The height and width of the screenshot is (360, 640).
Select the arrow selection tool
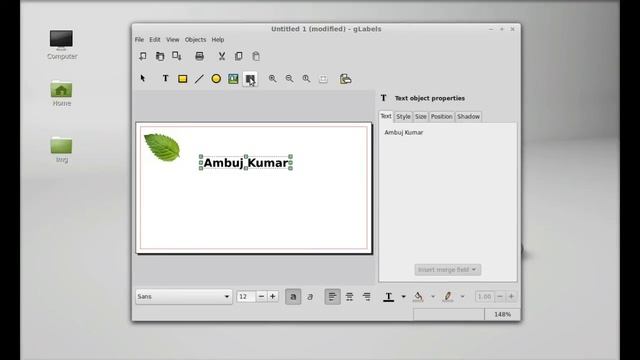(x=143, y=78)
